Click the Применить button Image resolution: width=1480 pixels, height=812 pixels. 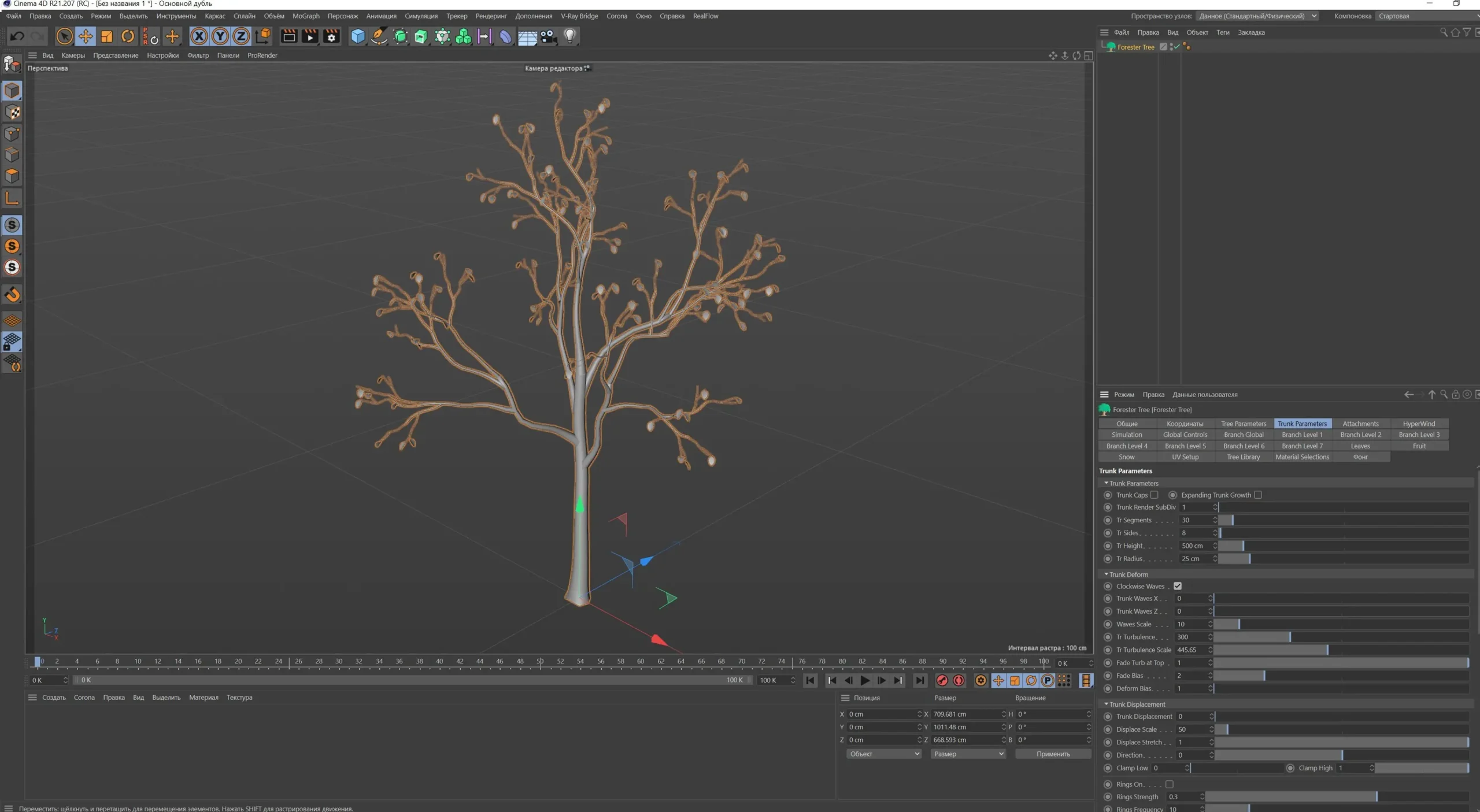(1053, 754)
